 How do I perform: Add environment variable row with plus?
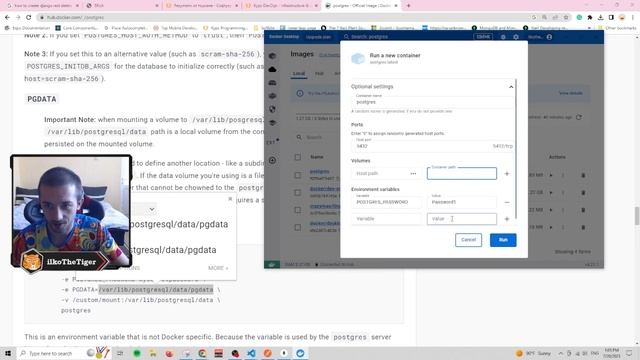(507, 219)
